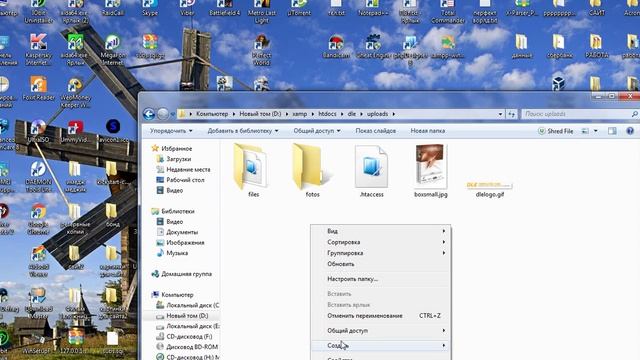Choose Настроить папку… in the context menu
This screenshot has width=640, height=360.
pos(381,279)
